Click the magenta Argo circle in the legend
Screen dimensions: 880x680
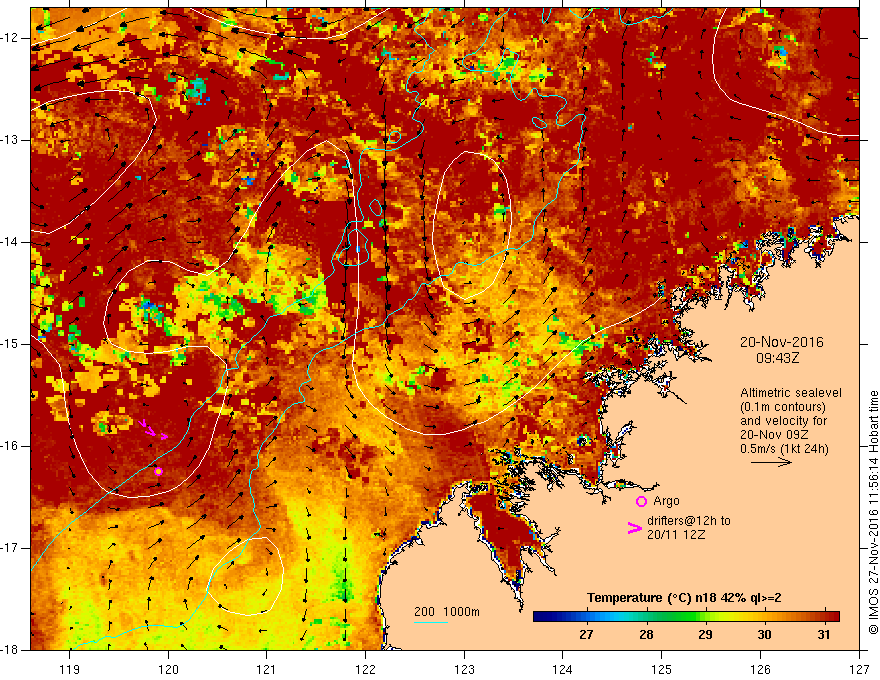(x=641, y=502)
